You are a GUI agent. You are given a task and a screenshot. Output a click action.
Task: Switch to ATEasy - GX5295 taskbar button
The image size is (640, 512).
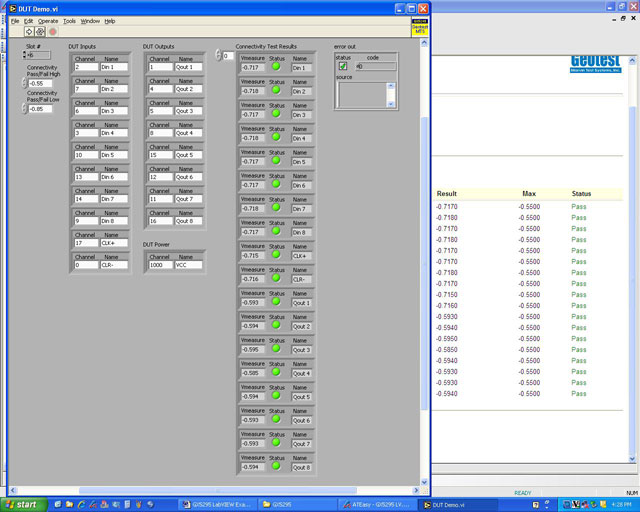point(378,505)
